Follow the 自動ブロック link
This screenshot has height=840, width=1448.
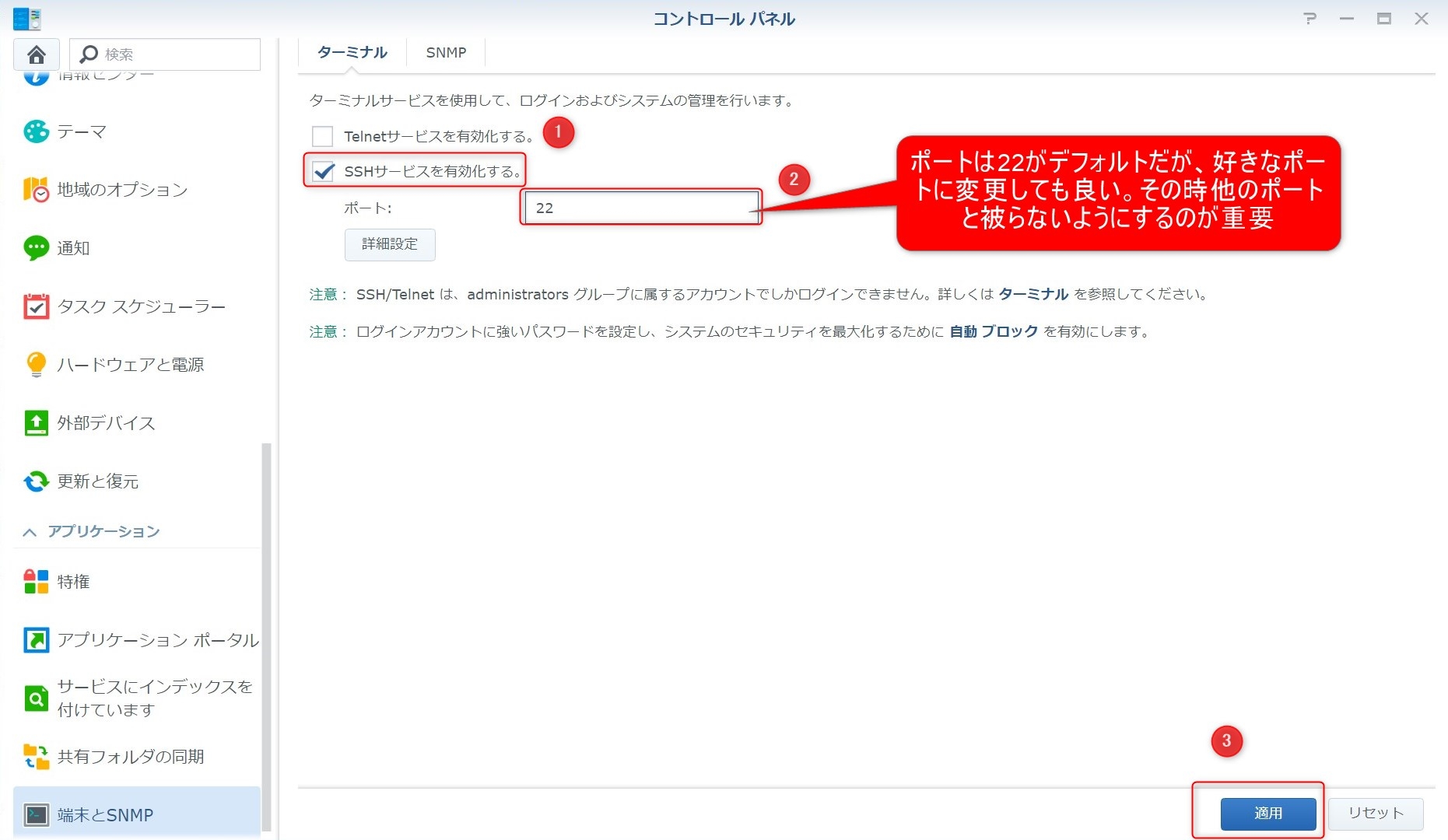point(994,332)
